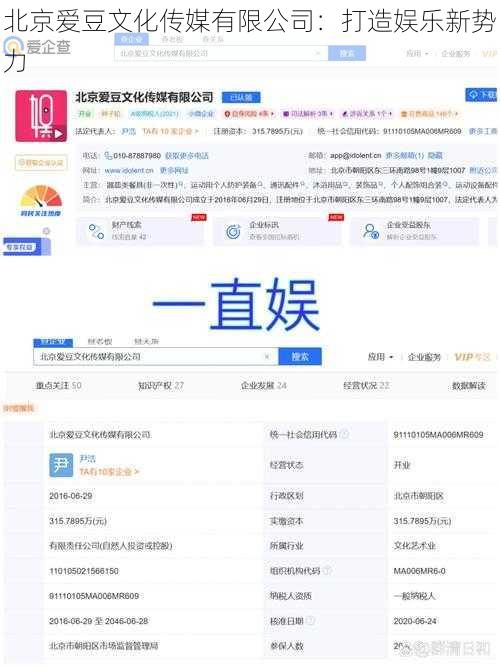500x667 pixels.
Task: Click the 已认领 badge next to company name
Action: pos(241,97)
